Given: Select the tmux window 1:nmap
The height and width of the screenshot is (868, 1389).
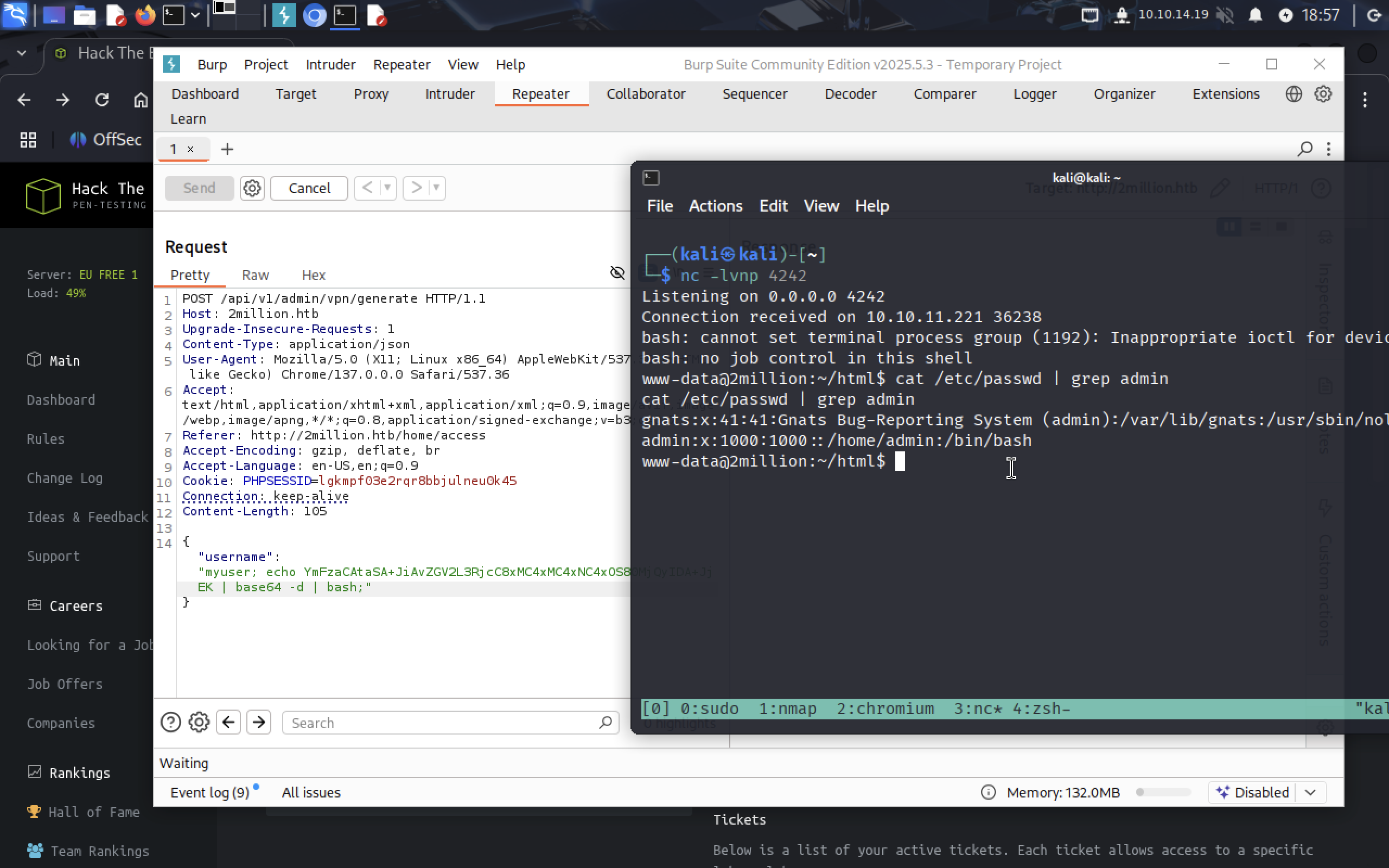Looking at the screenshot, I should click(787, 709).
